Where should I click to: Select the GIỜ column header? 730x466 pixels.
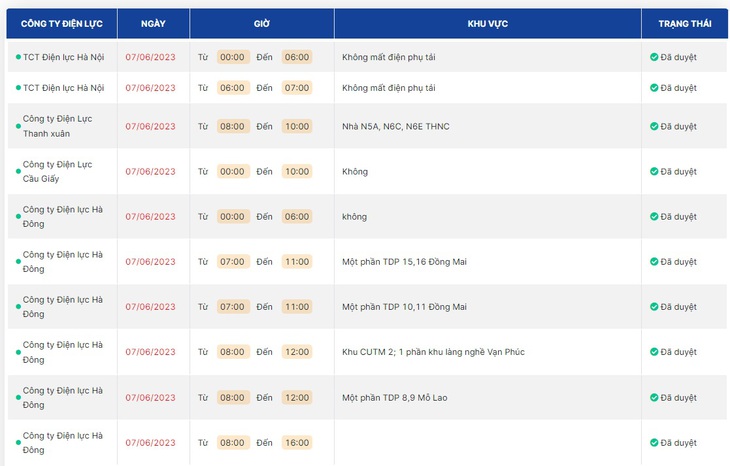pos(262,23)
